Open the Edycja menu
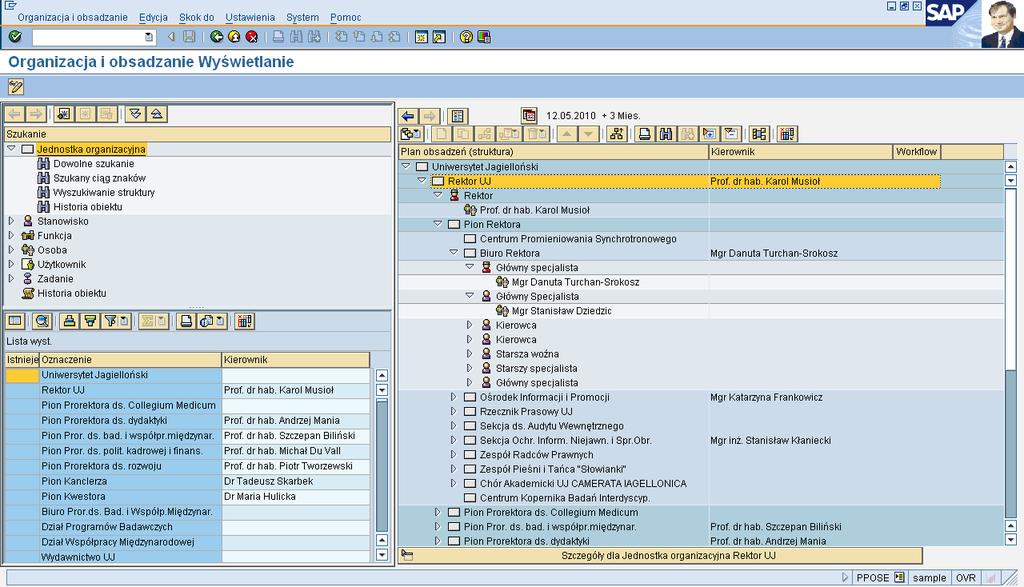Image resolution: width=1024 pixels, height=587 pixels. (153, 18)
